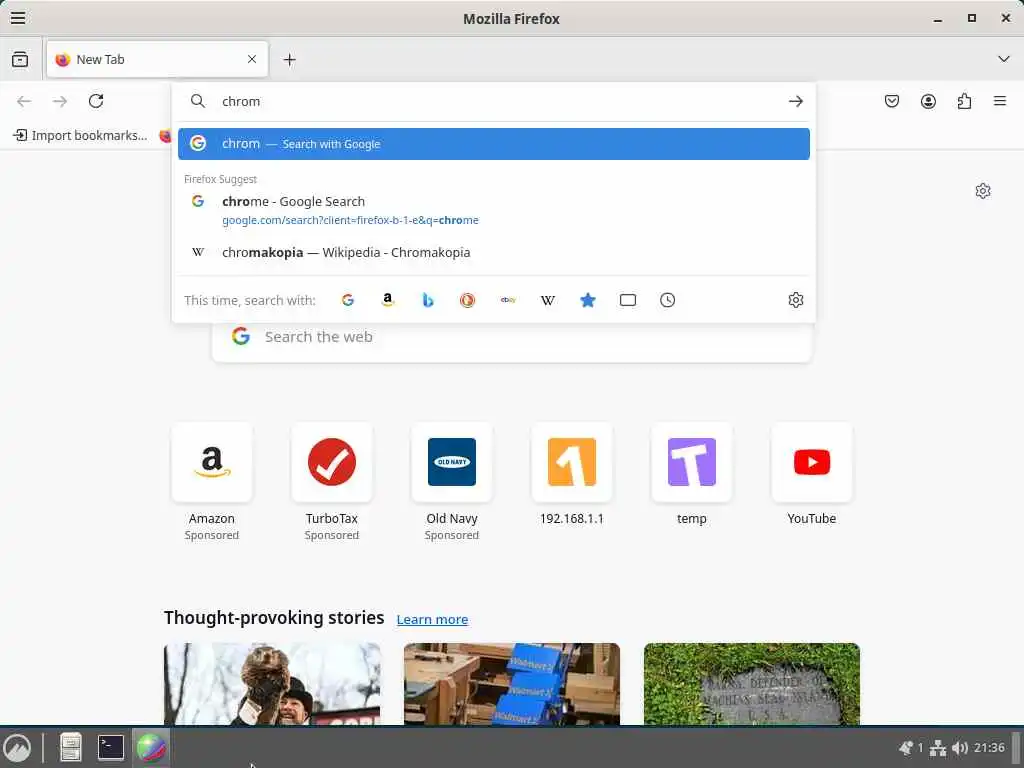This screenshot has height=768, width=1024.
Task: Click the Learn more link
Action: coord(432,619)
